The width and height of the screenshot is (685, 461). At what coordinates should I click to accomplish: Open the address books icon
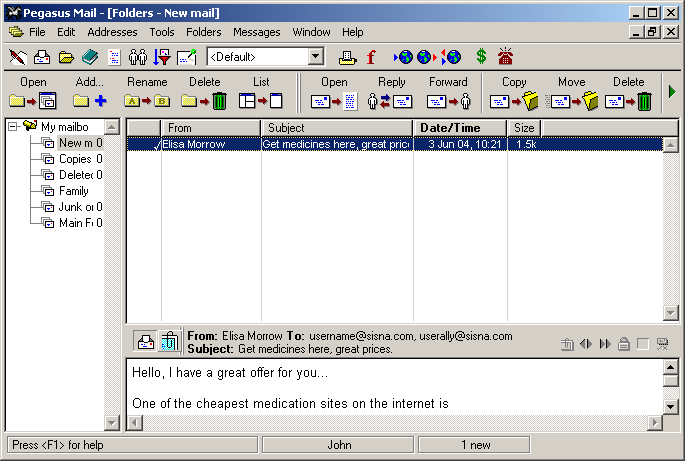[x=90, y=57]
